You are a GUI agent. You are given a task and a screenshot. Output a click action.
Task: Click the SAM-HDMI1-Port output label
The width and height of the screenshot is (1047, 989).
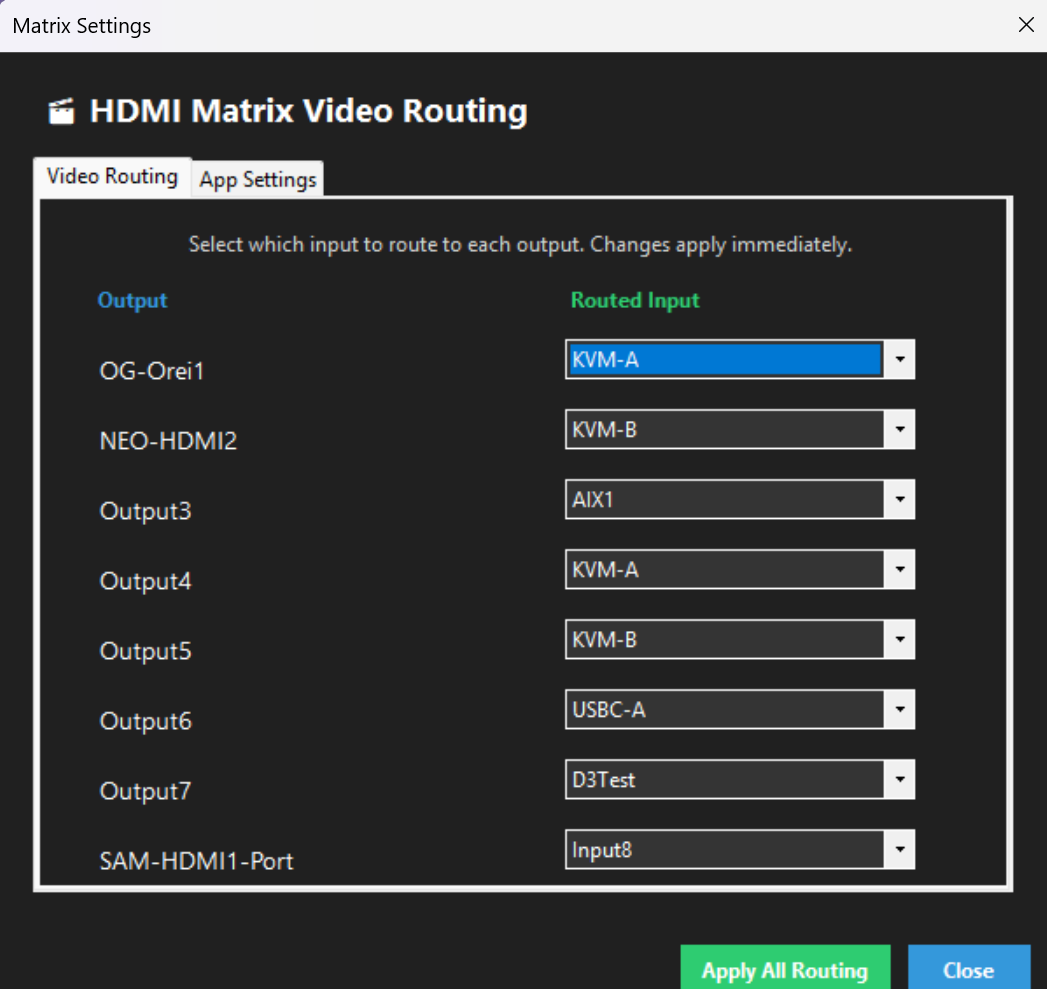[x=196, y=861]
